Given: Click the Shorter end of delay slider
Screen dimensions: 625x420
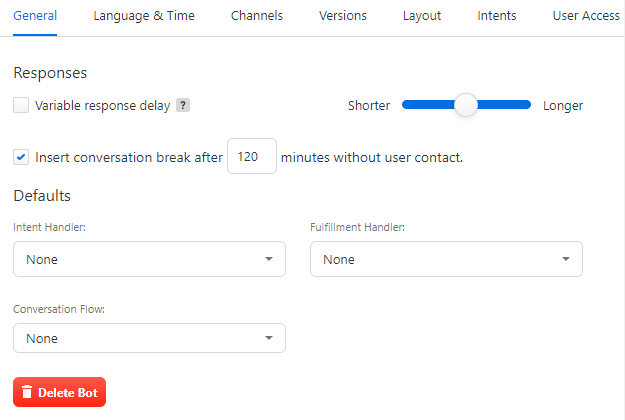Looking at the screenshot, I should [408, 105].
